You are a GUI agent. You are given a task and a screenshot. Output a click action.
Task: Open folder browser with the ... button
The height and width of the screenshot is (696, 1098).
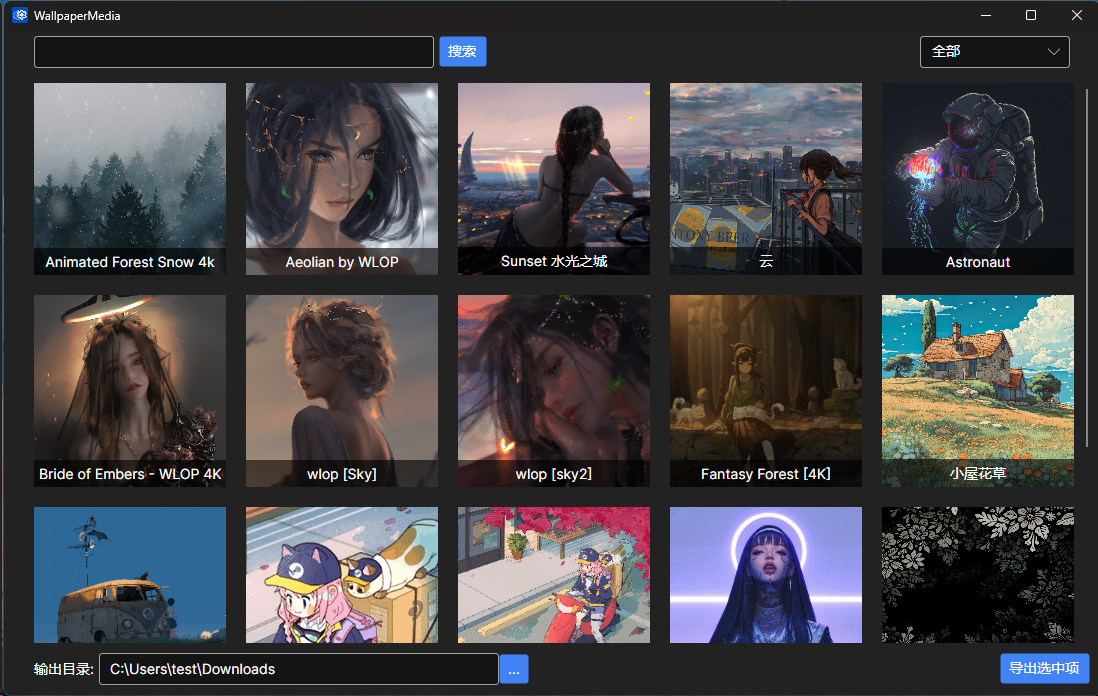click(514, 669)
